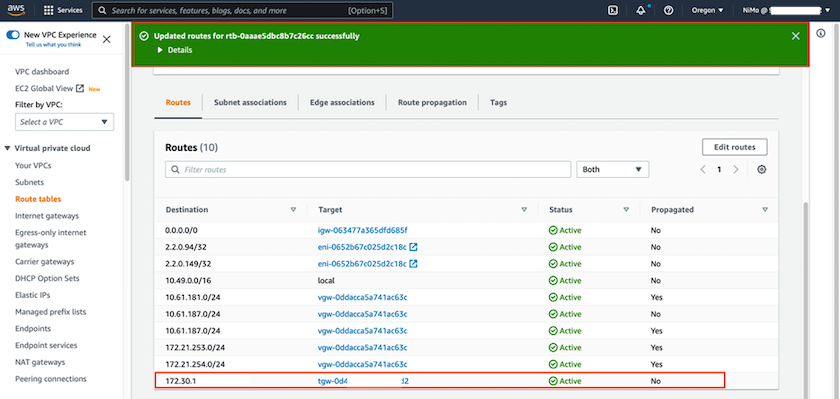Dismiss the green success banner

click(x=796, y=36)
